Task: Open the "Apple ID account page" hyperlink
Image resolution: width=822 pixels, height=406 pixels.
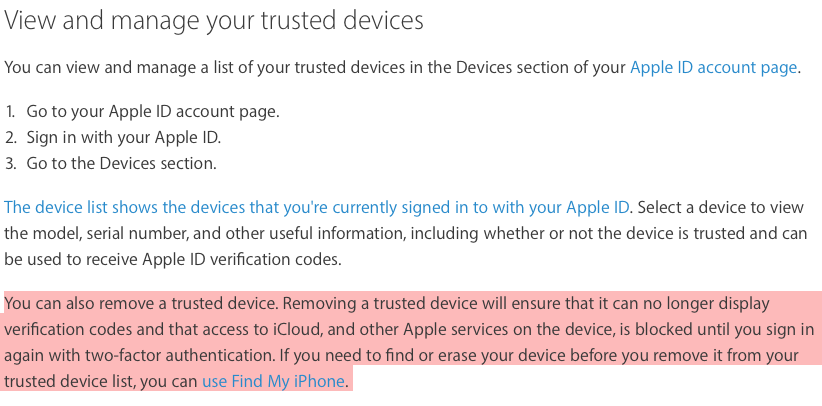Action: tap(713, 68)
